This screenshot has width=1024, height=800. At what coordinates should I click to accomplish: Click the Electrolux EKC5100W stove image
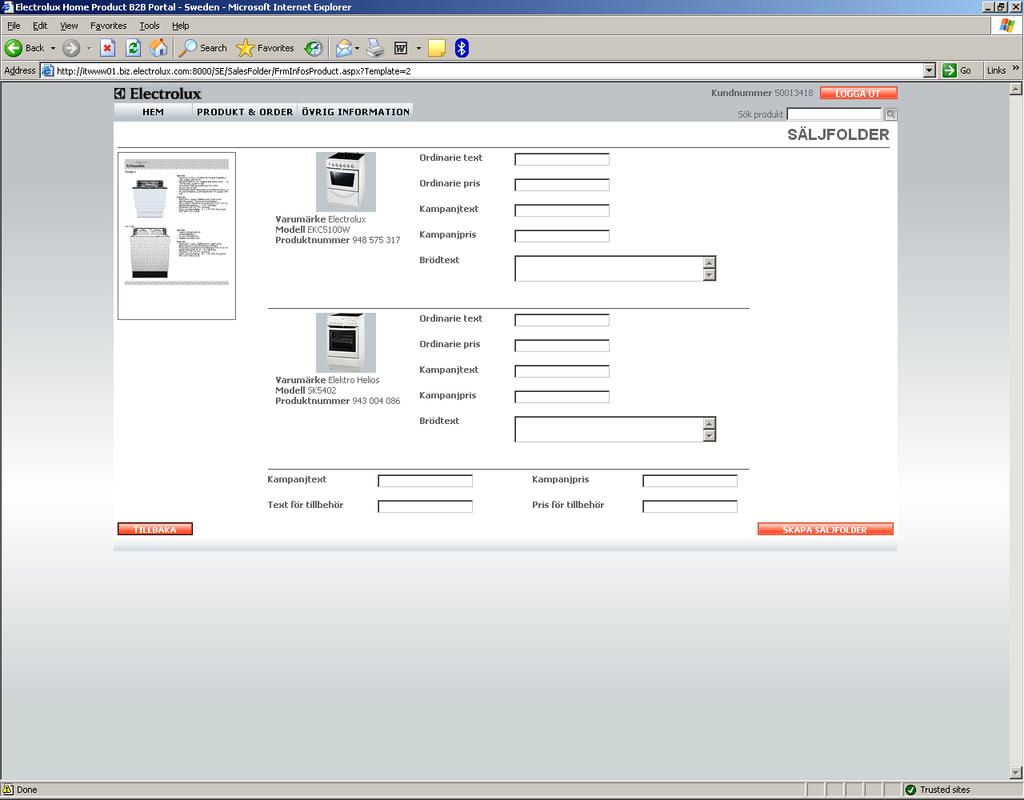(345, 182)
